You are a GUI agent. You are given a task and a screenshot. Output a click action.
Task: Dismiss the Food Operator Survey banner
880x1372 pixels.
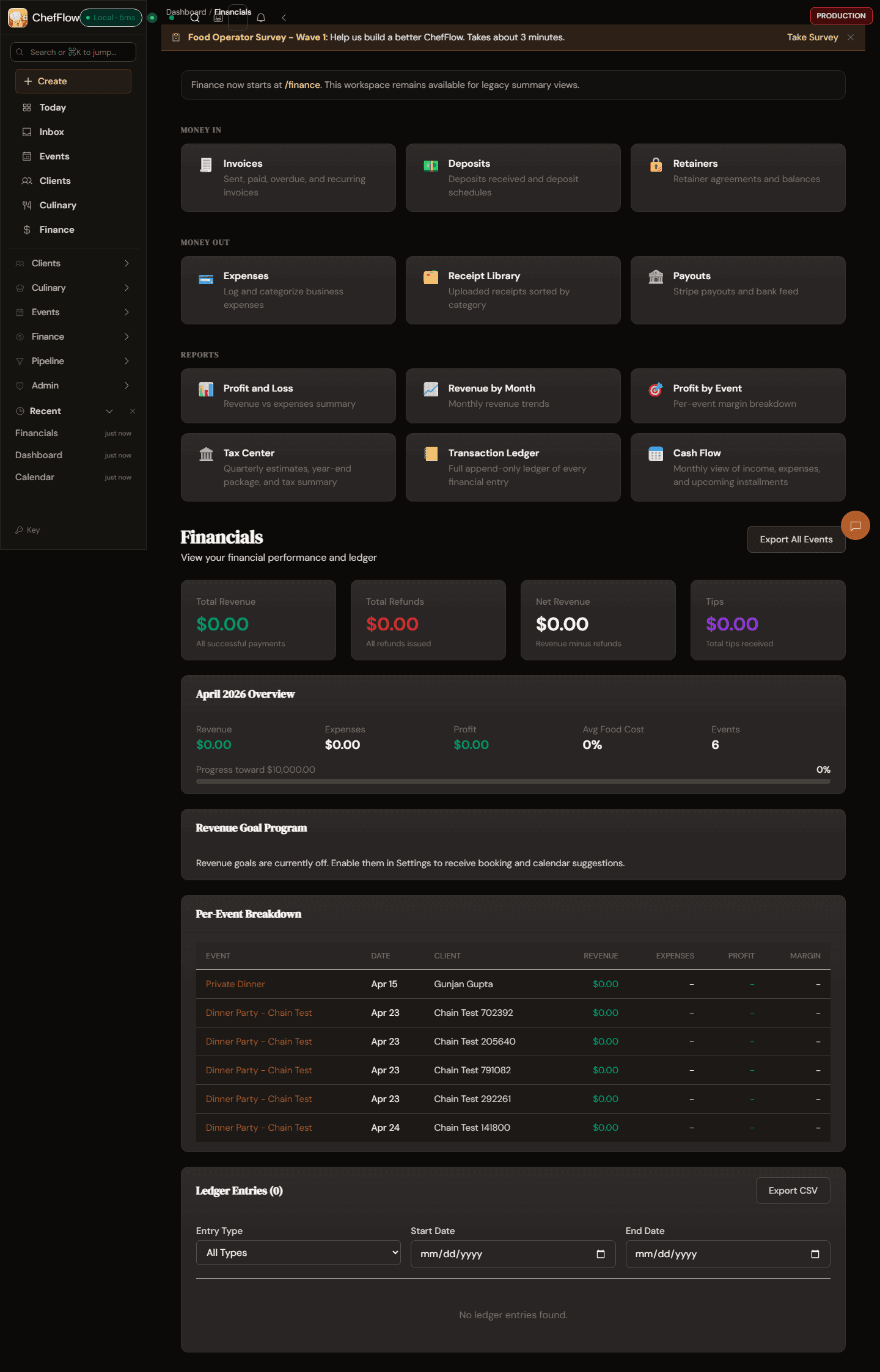coord(851,37)
